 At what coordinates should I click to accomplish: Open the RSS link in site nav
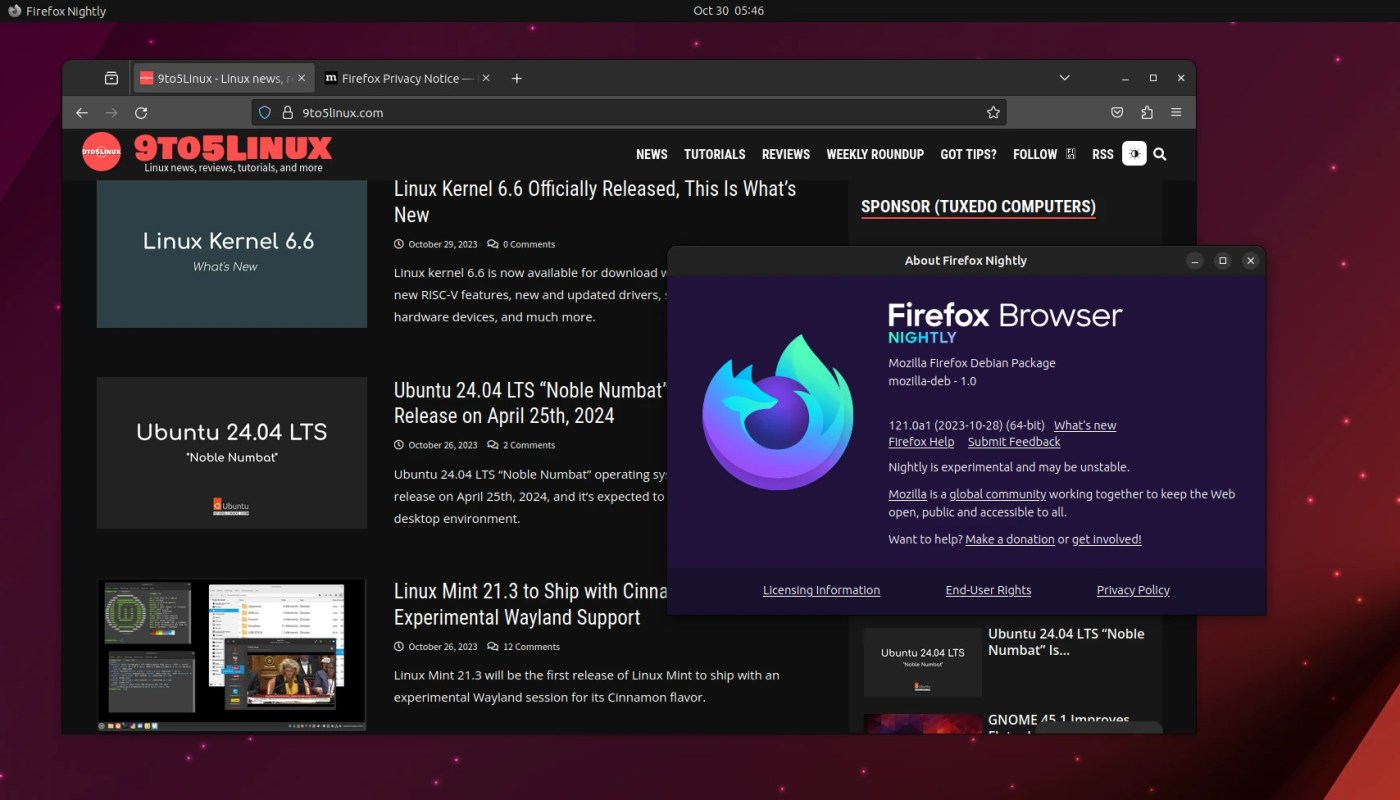coord(1102,154)
